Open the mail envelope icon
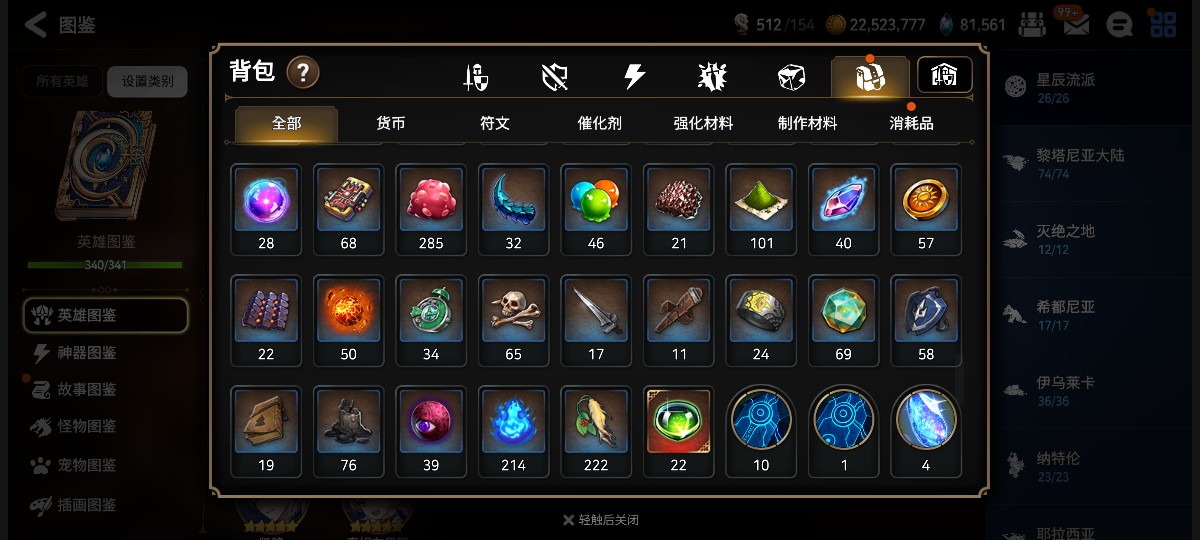 click(1076, 24)
